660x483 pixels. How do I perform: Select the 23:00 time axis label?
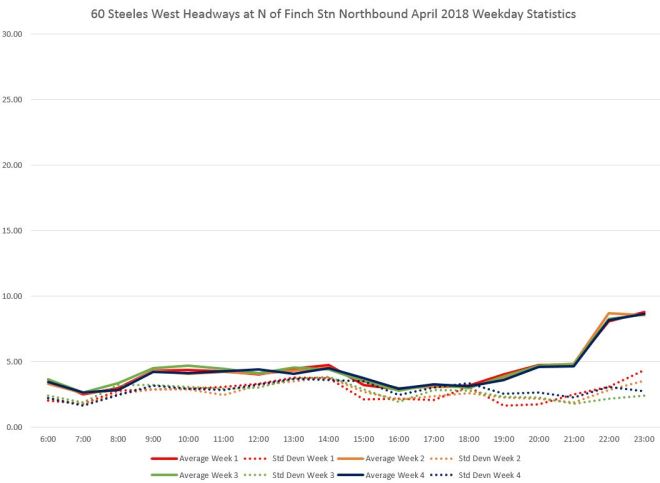[x=645, y=439]
